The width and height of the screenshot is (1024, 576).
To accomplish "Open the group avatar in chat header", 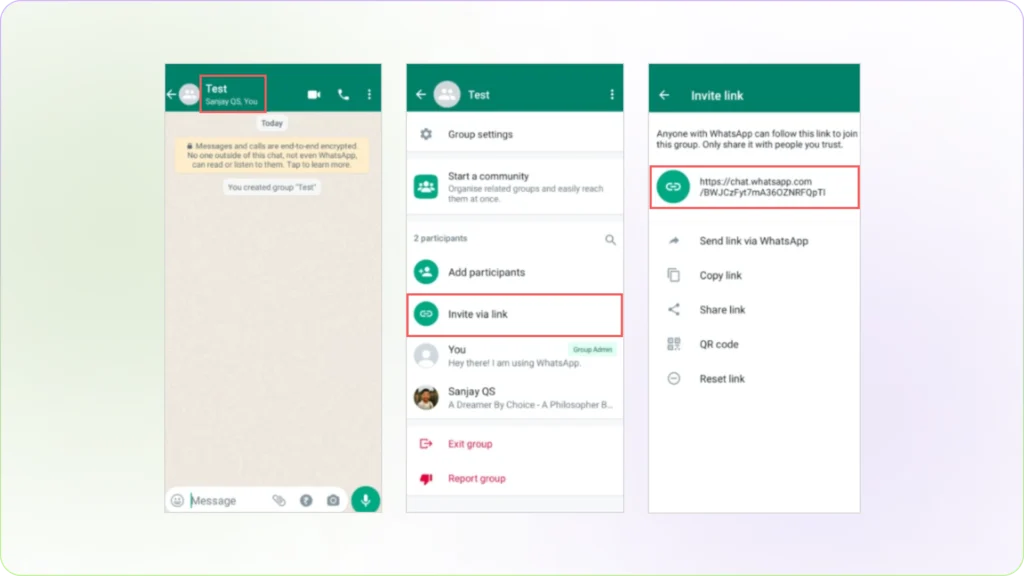I will pyautogui.click(x=189, y=95).
